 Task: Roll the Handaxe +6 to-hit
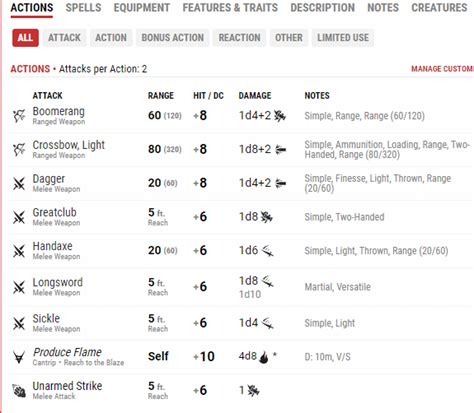pos(200,250)
